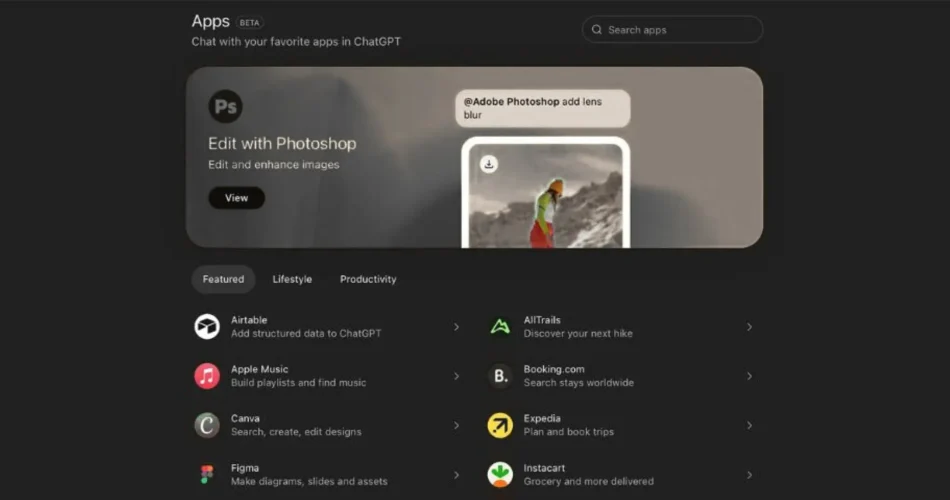
Task: Select the Expedia app icon
Action: point(500,425)
